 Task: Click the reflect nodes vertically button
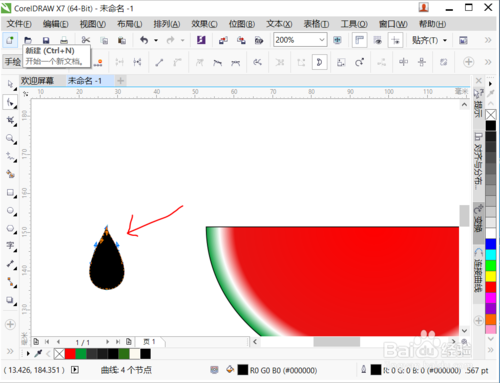click(422, 62)
